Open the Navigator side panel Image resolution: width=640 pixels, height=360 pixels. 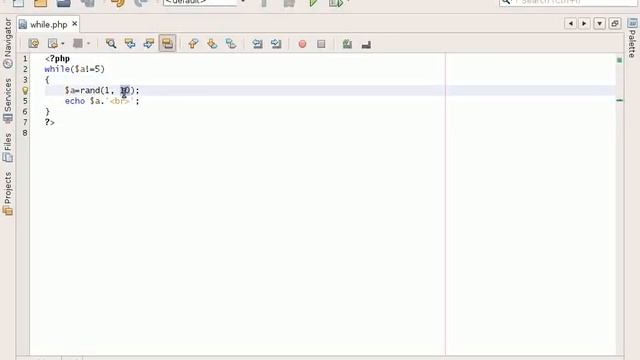point(8,43)
